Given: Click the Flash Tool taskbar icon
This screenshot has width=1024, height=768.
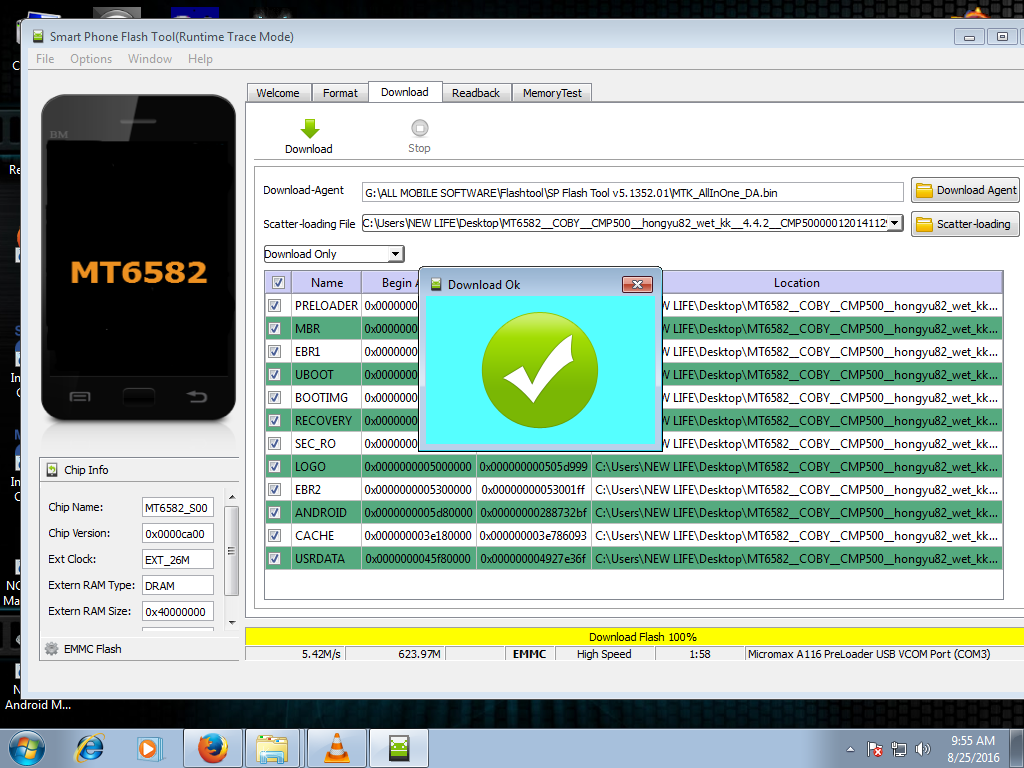Looking at the screenshot, I should click(398, 747).
